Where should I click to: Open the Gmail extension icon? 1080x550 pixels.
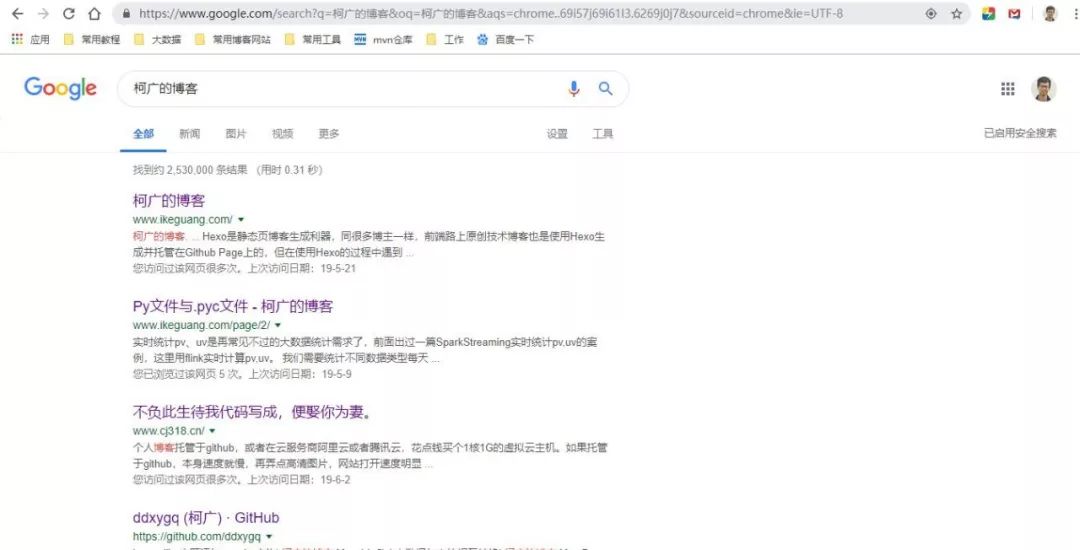click(1014, 14)
